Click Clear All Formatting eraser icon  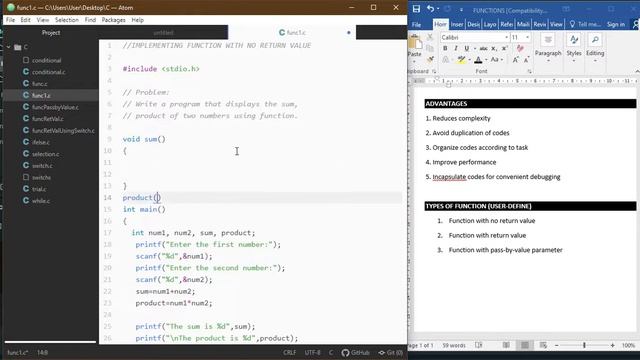click(520, 49)
